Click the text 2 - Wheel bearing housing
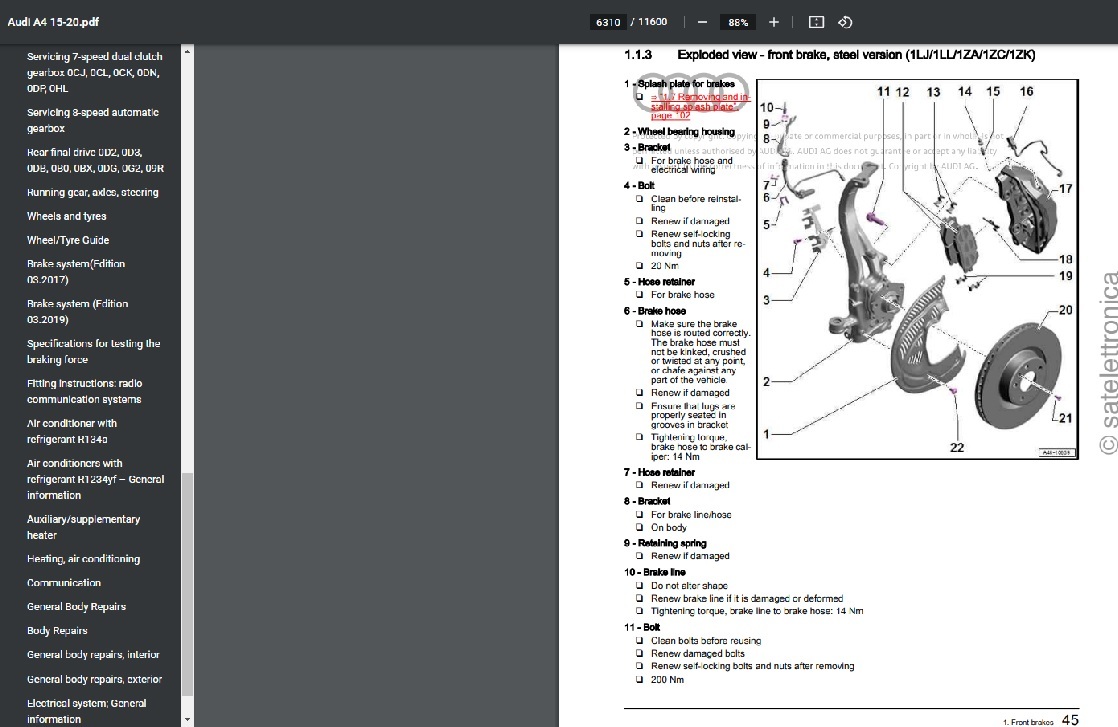 point(679,131)
